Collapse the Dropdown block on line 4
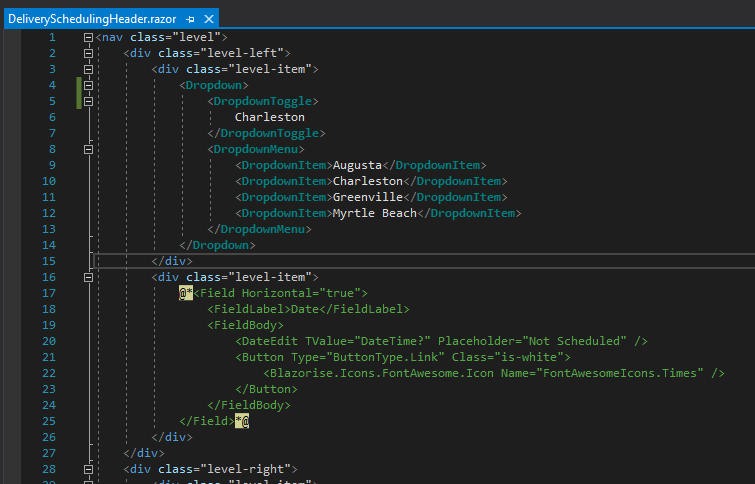This screenshot has width=755, height=484. point(88,85)
